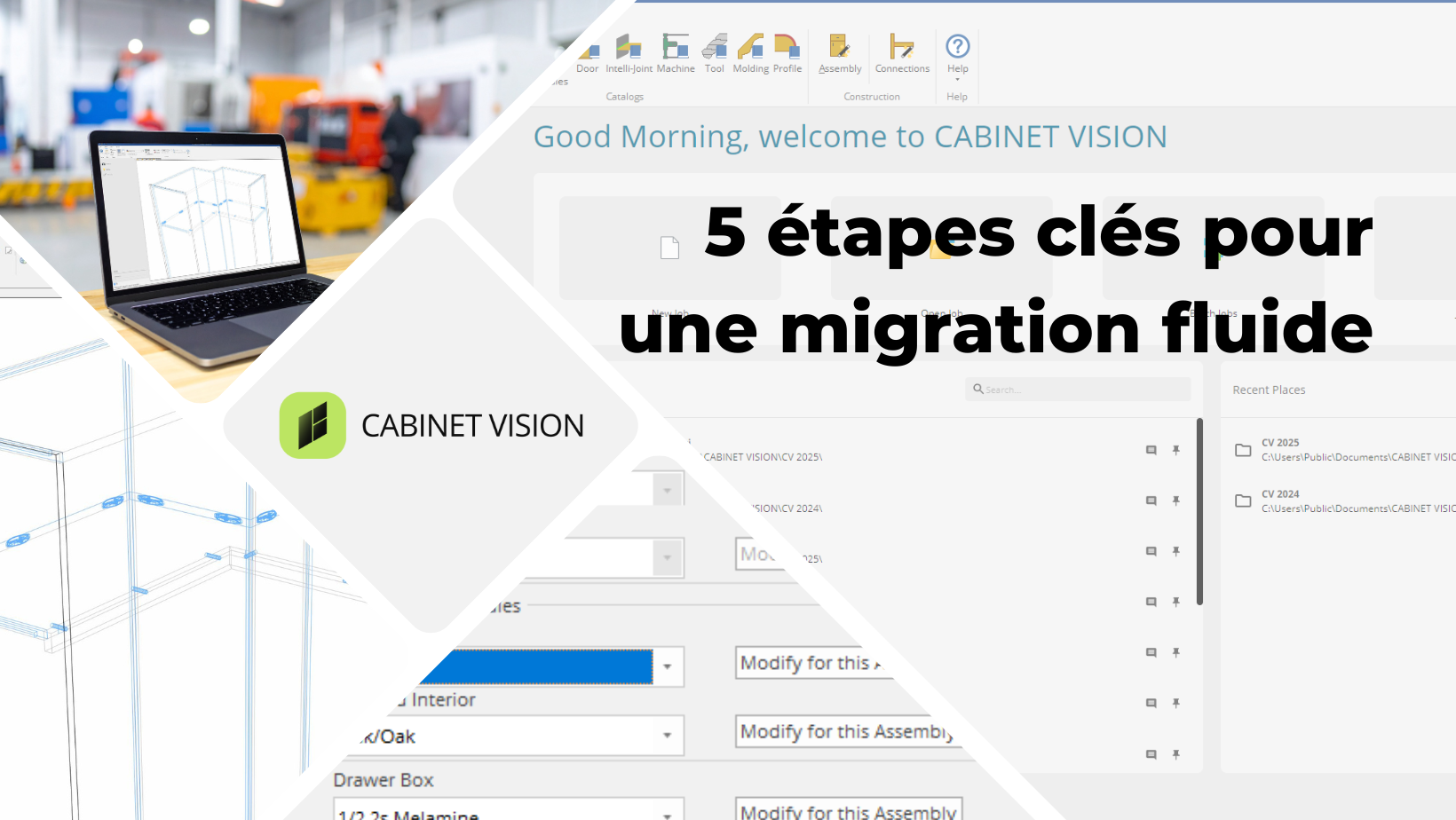Open the Tool catalog
1456x820 pixels.
pyautogui.click(x=715, y=54)
